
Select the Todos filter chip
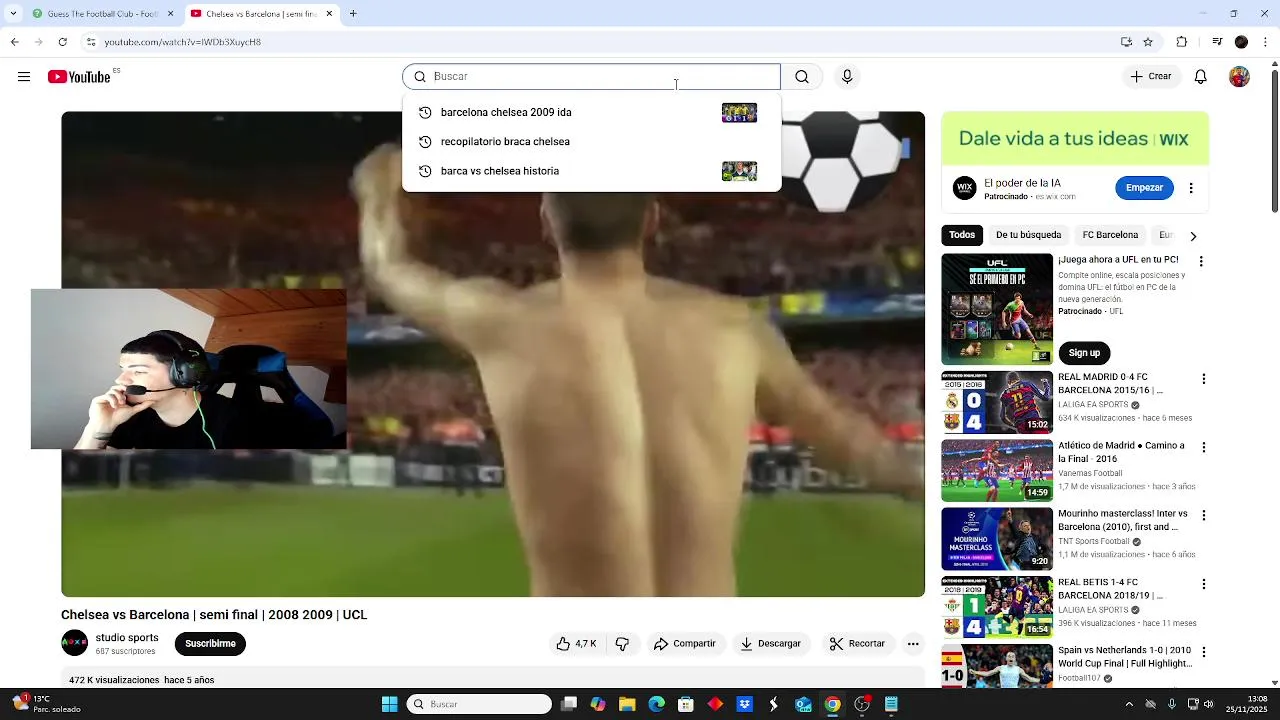pyautogui.click(x=962, y=235)
